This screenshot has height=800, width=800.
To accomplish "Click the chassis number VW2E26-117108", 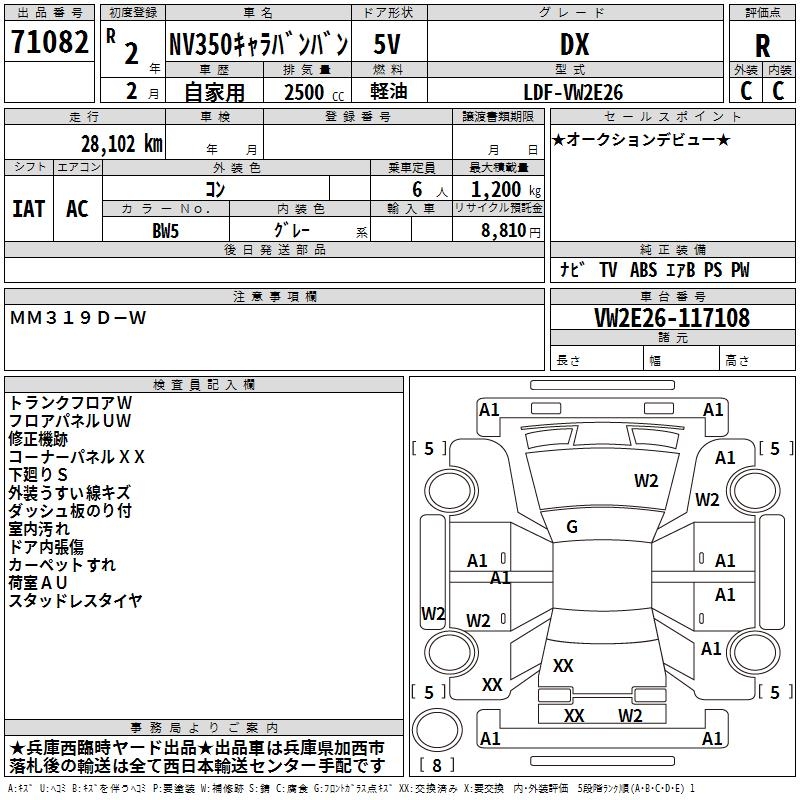I will point(672,318).
